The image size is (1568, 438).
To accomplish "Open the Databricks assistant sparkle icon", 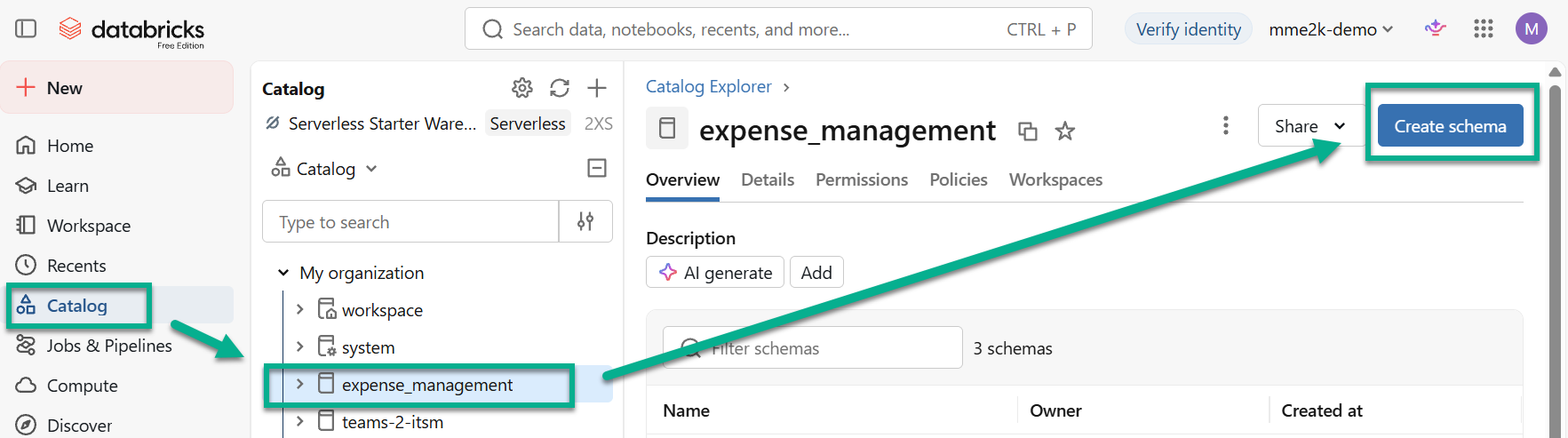I will (1435, 28).
